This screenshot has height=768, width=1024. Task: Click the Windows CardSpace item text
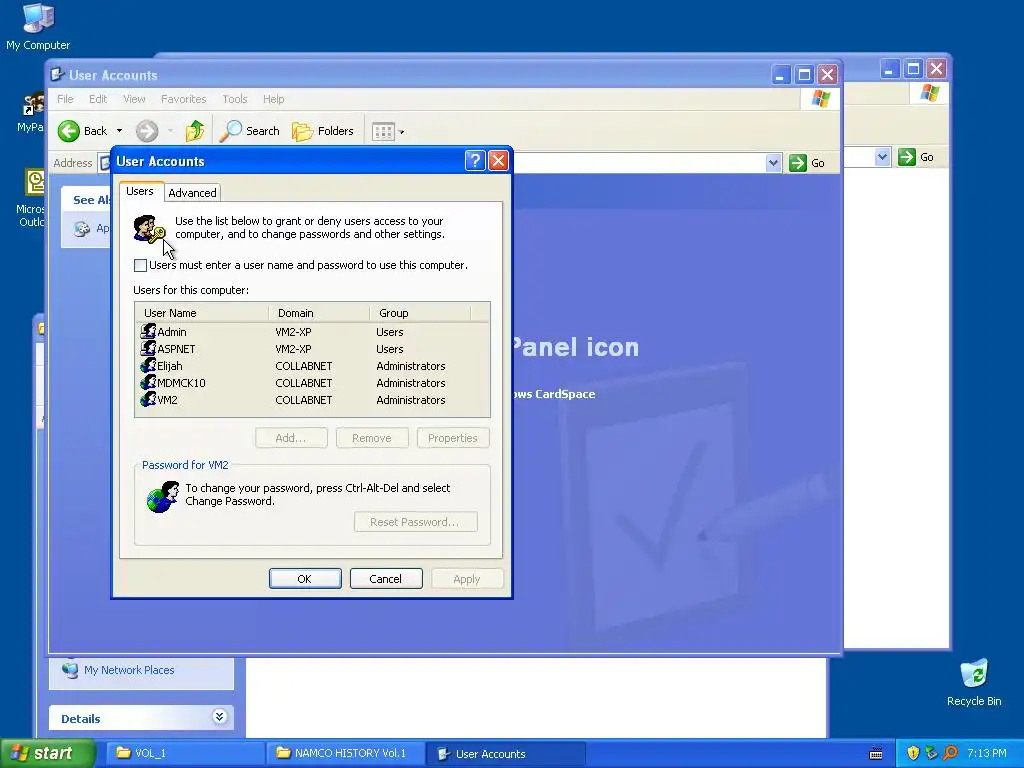tap(554, 394)
